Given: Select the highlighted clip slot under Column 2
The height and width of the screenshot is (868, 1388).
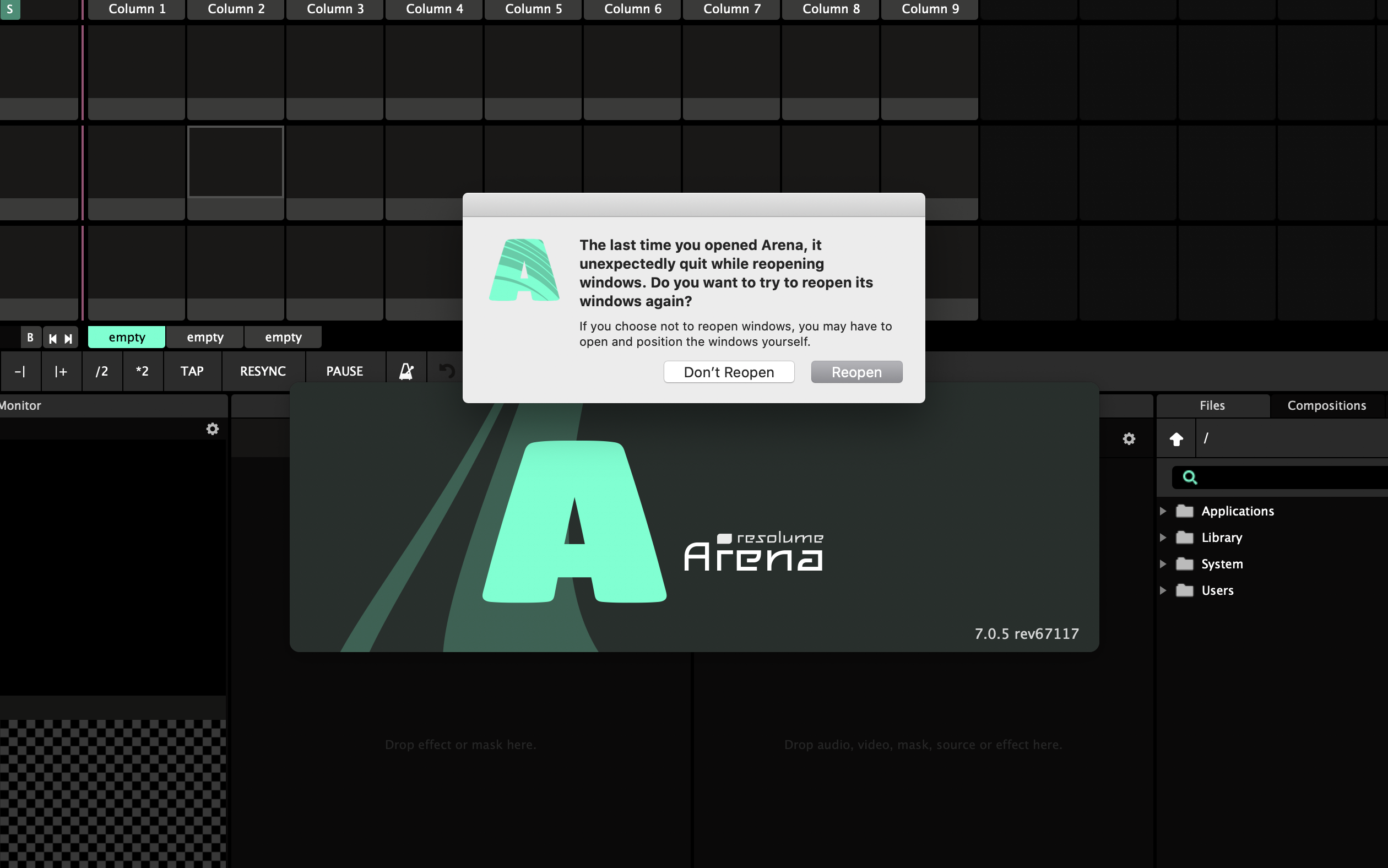Looking at the screenshot, I should tap(235, 162).
